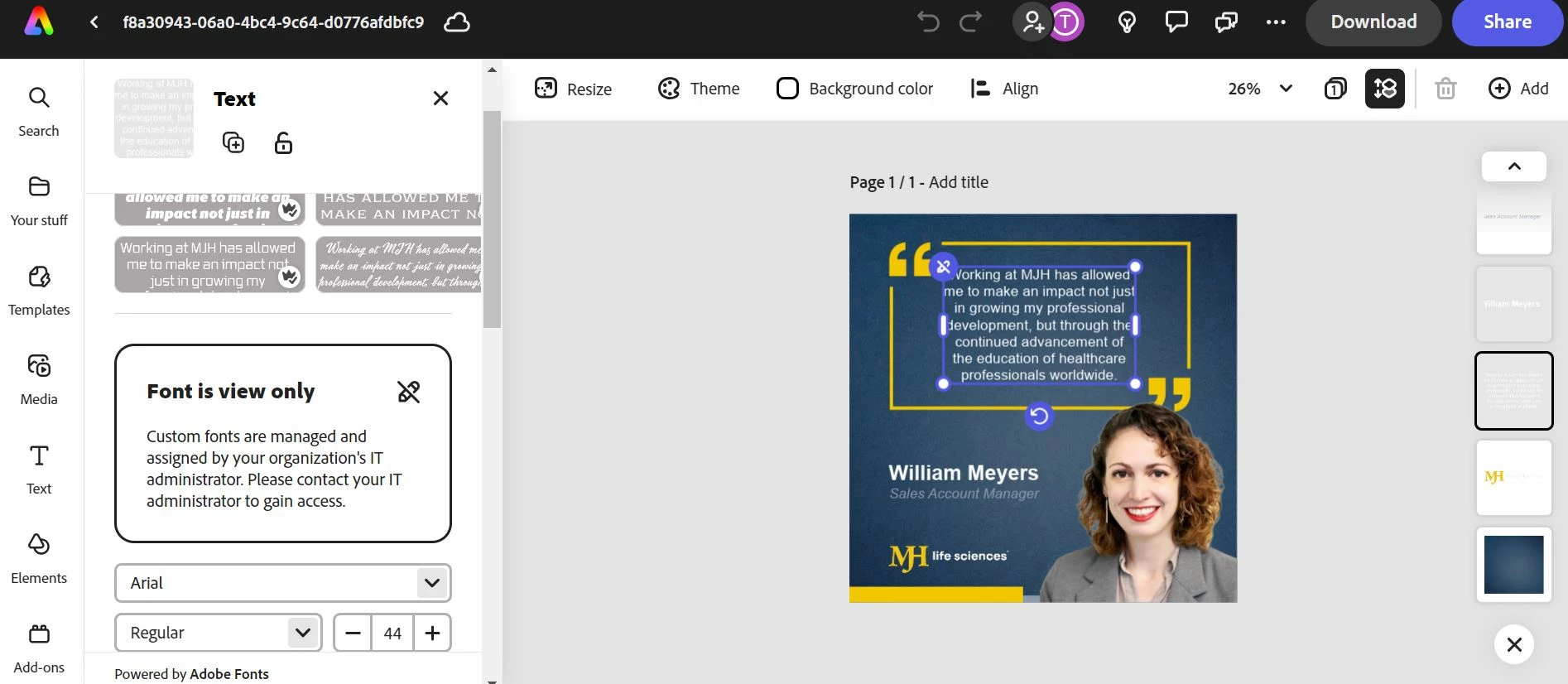This screenshot has width=1568, height=684.
Task: Click the Download button
Action: (1373, 22)
